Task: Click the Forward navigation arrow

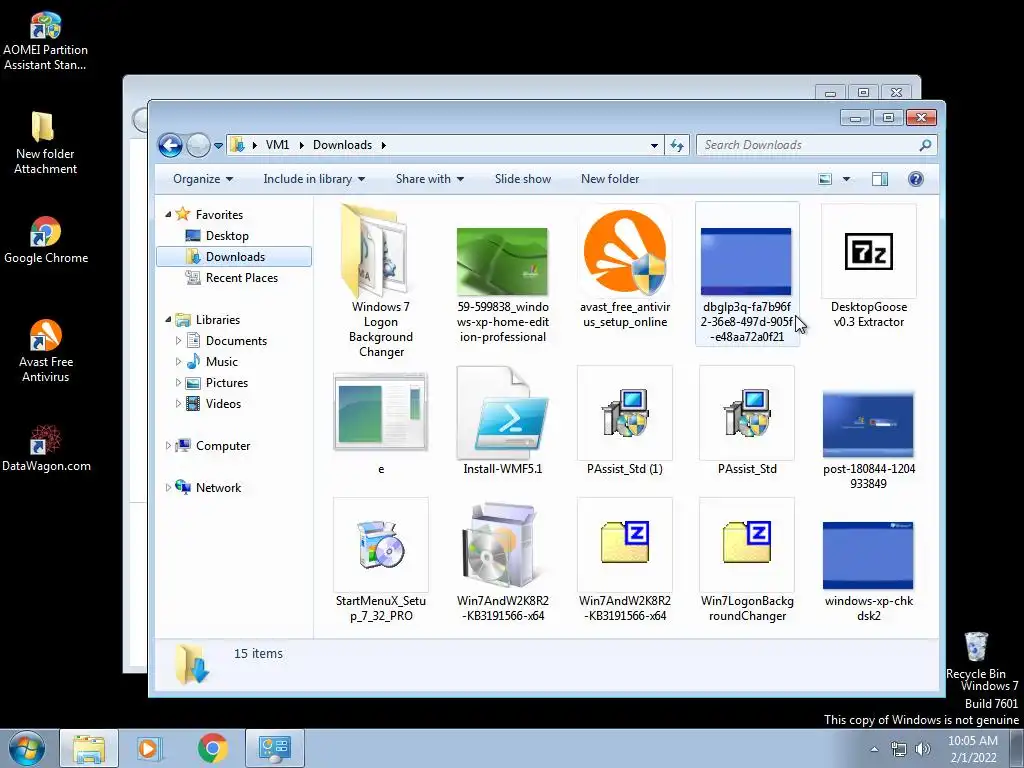Action: click(x=198, y=145)
